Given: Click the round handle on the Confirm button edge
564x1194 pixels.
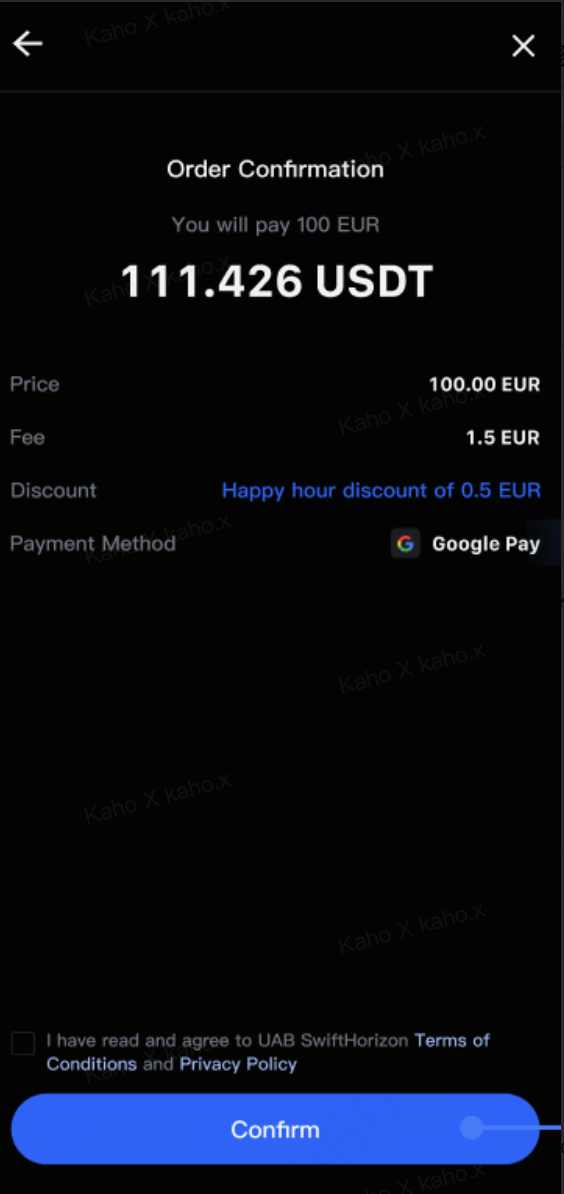Looking at the screenshot, I should click(x=472, y=1128).
